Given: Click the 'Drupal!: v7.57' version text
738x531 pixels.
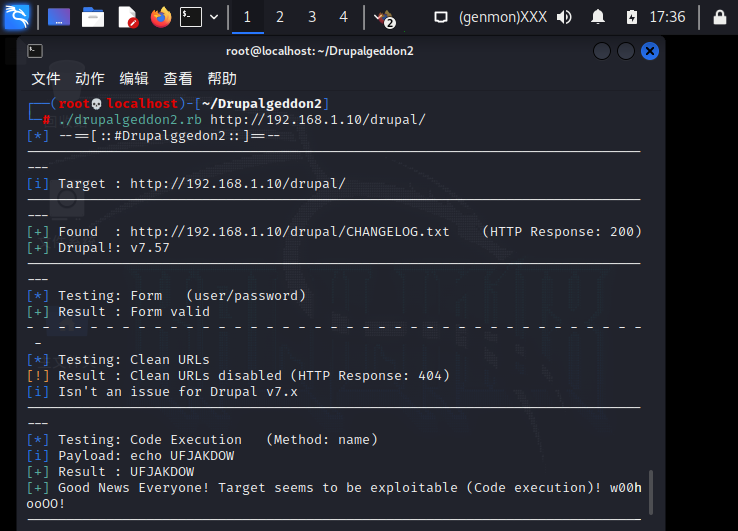Looking at the screenshot, I should click(x=113, y=248).
